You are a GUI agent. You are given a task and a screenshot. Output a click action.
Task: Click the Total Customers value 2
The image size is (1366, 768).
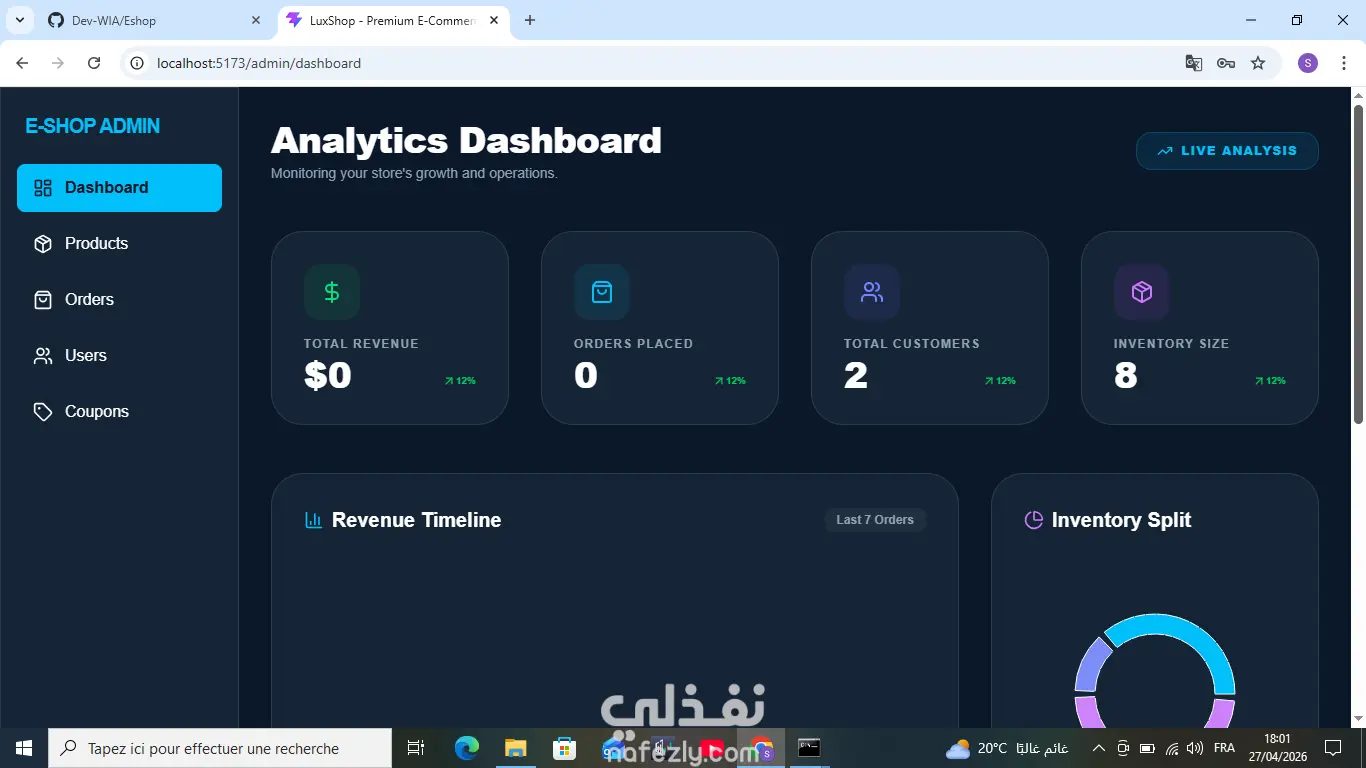[856, 376]
